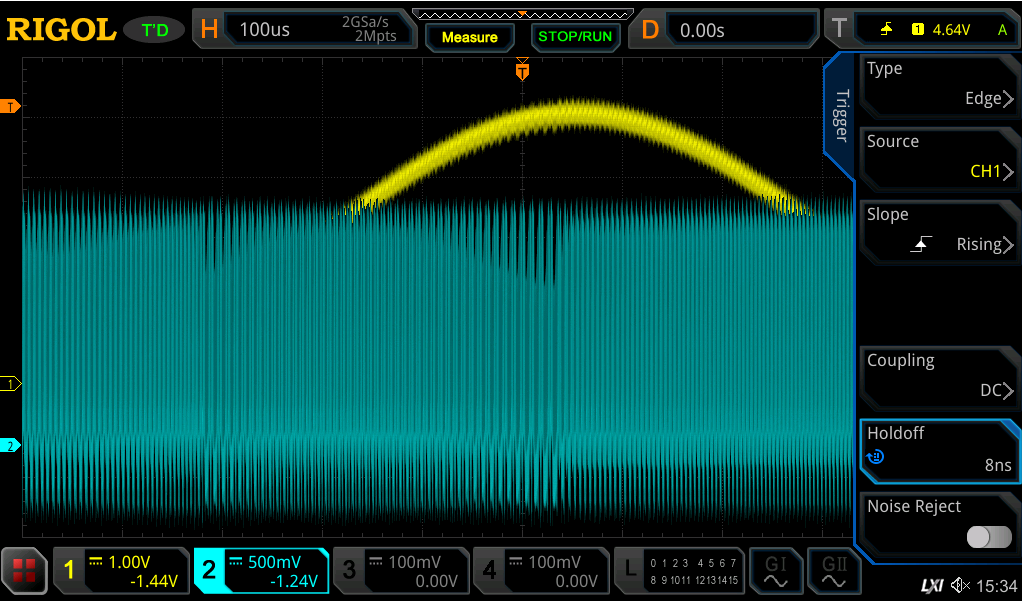This screenshot has height=602, width=1022.
Task: Open the red grid function menu icon
Action: pyautogui.click(x=24, y=571)
